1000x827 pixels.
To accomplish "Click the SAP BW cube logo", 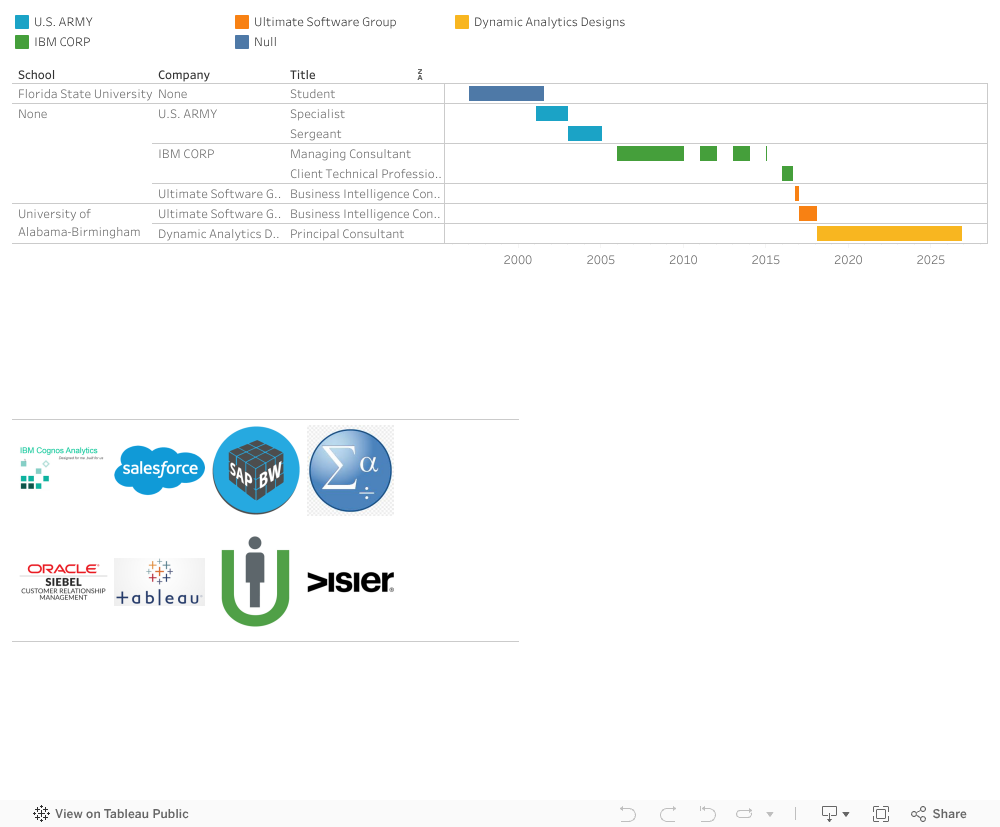I will tap(256, 471).
